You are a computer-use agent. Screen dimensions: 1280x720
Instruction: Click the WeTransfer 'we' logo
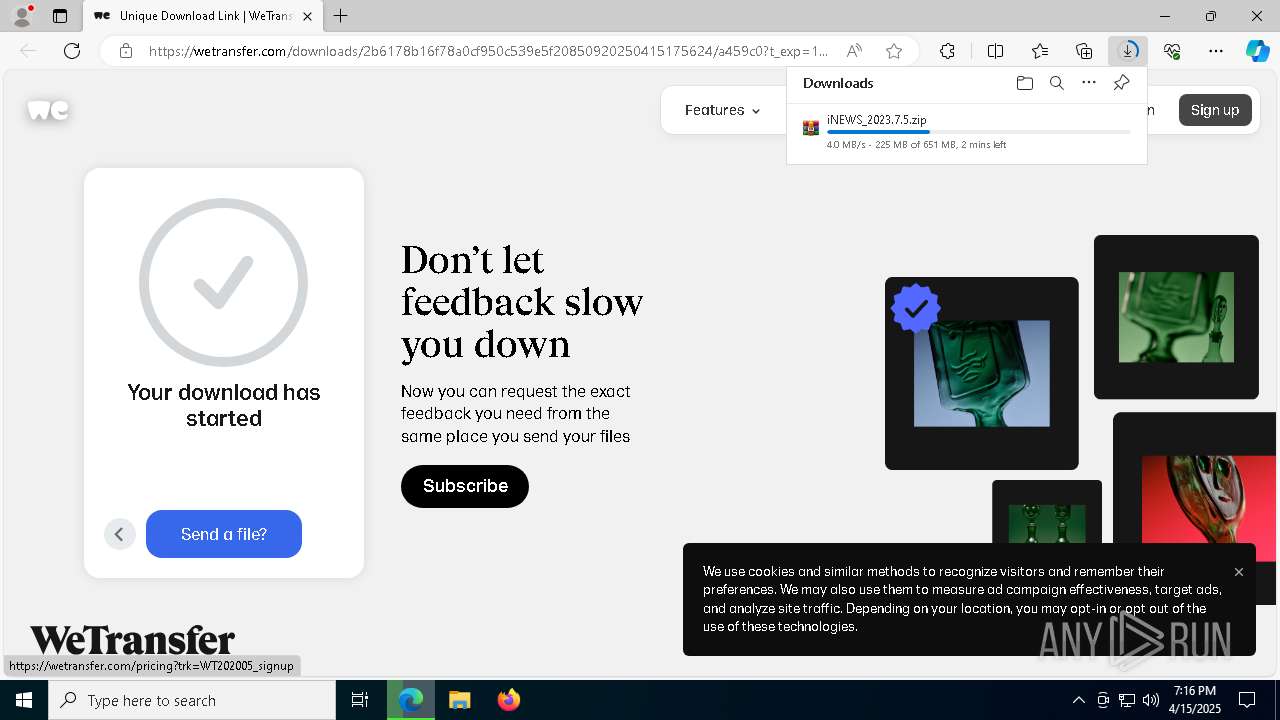pyautogui.click(x=48, y=110)
